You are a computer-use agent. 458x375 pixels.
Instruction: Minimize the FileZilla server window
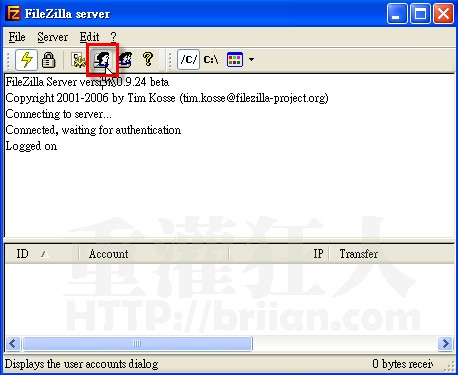397,14
